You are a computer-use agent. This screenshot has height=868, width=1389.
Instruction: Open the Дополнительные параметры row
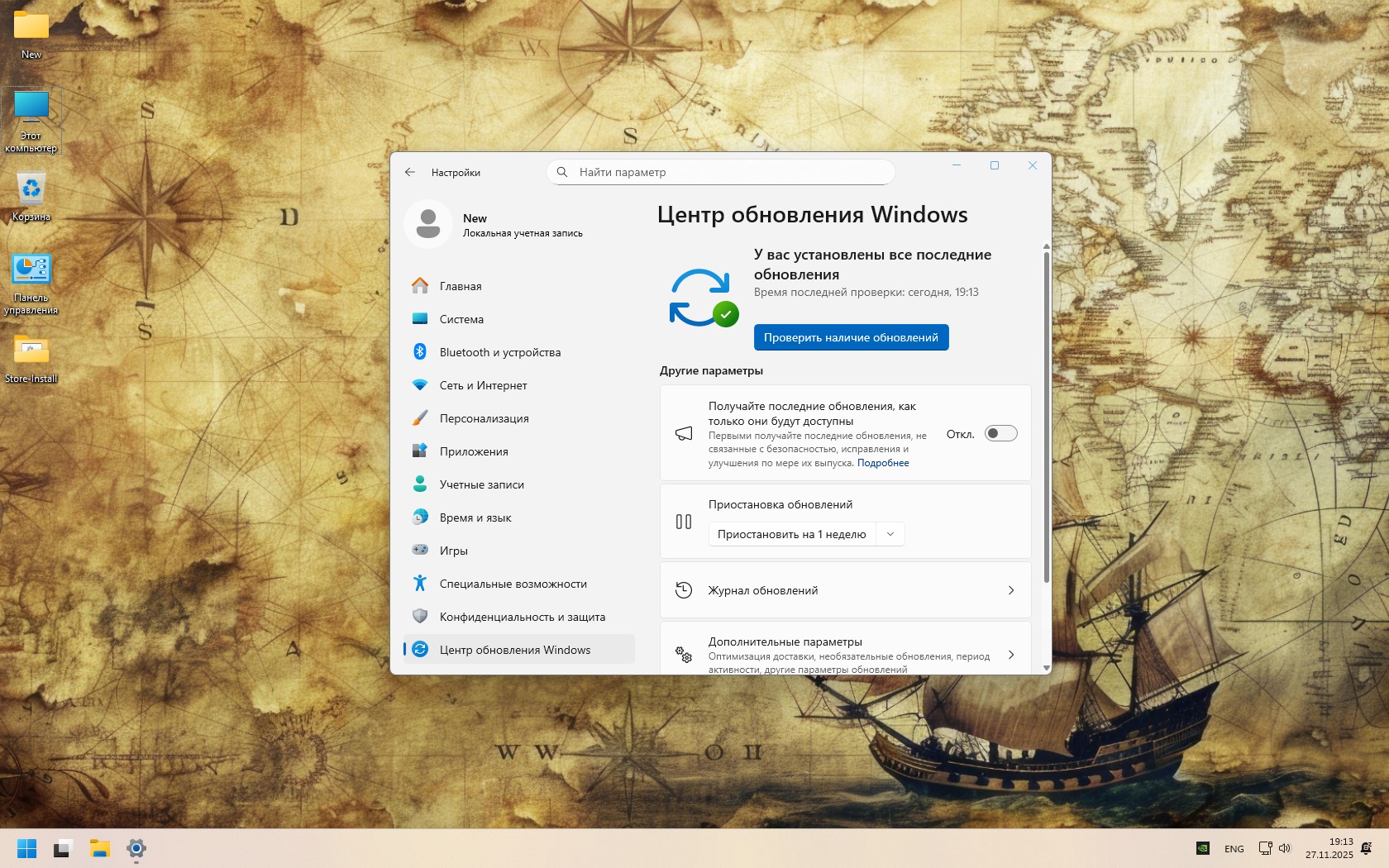click(845, 648)
